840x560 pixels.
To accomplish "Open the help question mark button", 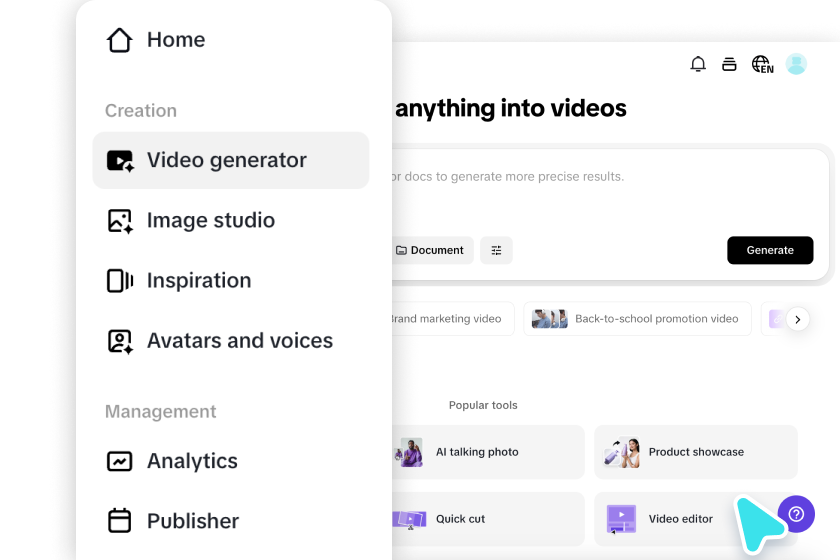I will click(796, 514).
